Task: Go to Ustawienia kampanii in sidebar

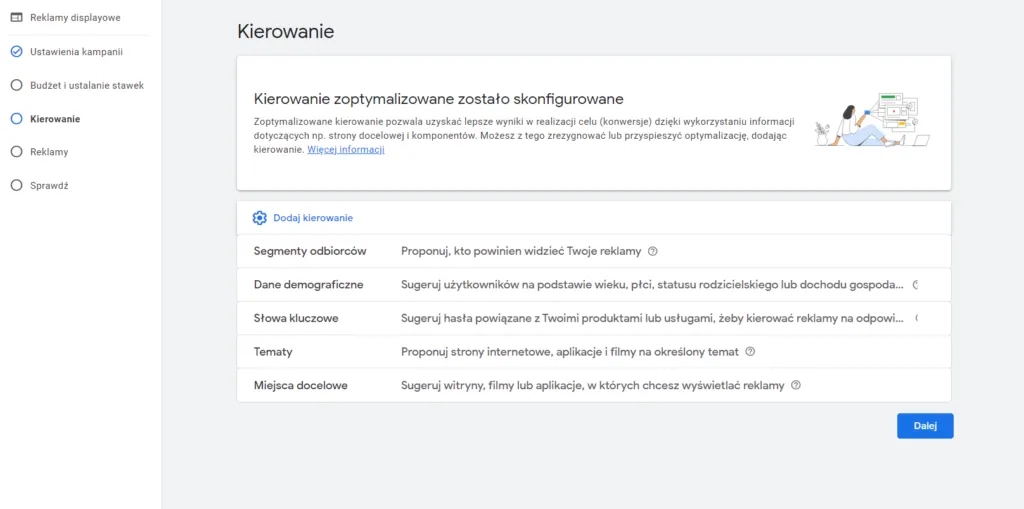Action: 76,52
